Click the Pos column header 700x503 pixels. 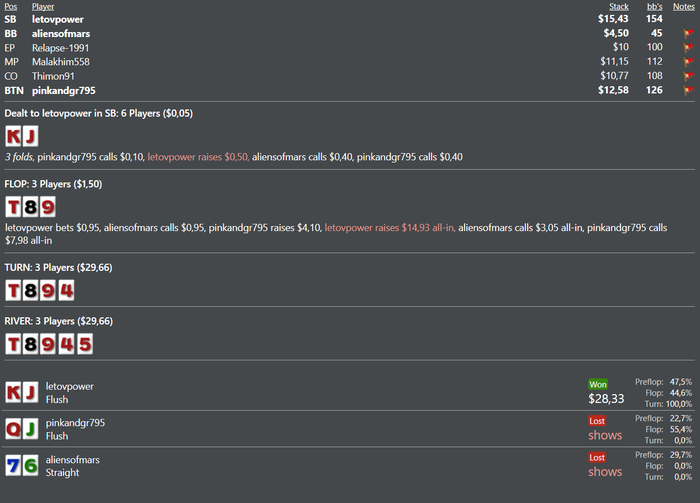11,6
